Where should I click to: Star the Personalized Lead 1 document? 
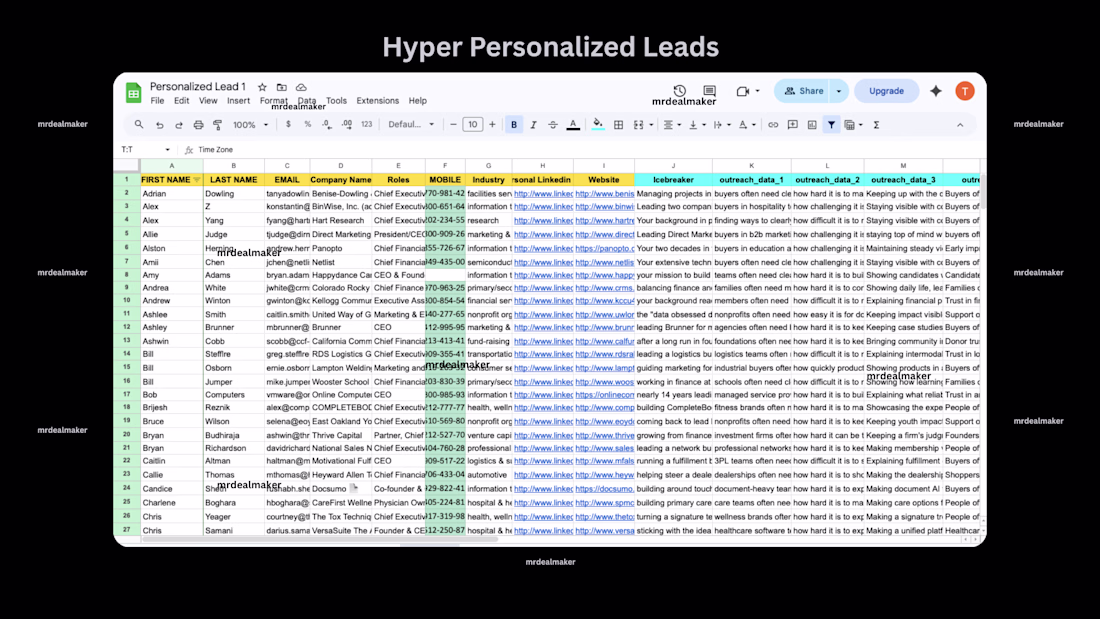[x=262, y=87]
